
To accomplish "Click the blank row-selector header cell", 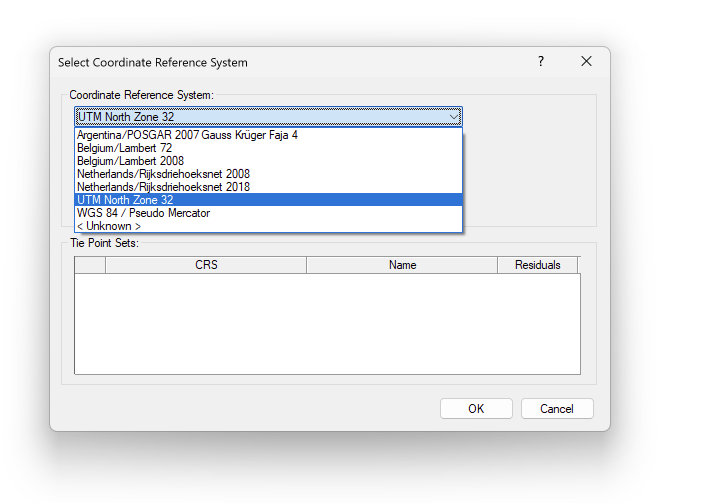I will click(90, 265).
